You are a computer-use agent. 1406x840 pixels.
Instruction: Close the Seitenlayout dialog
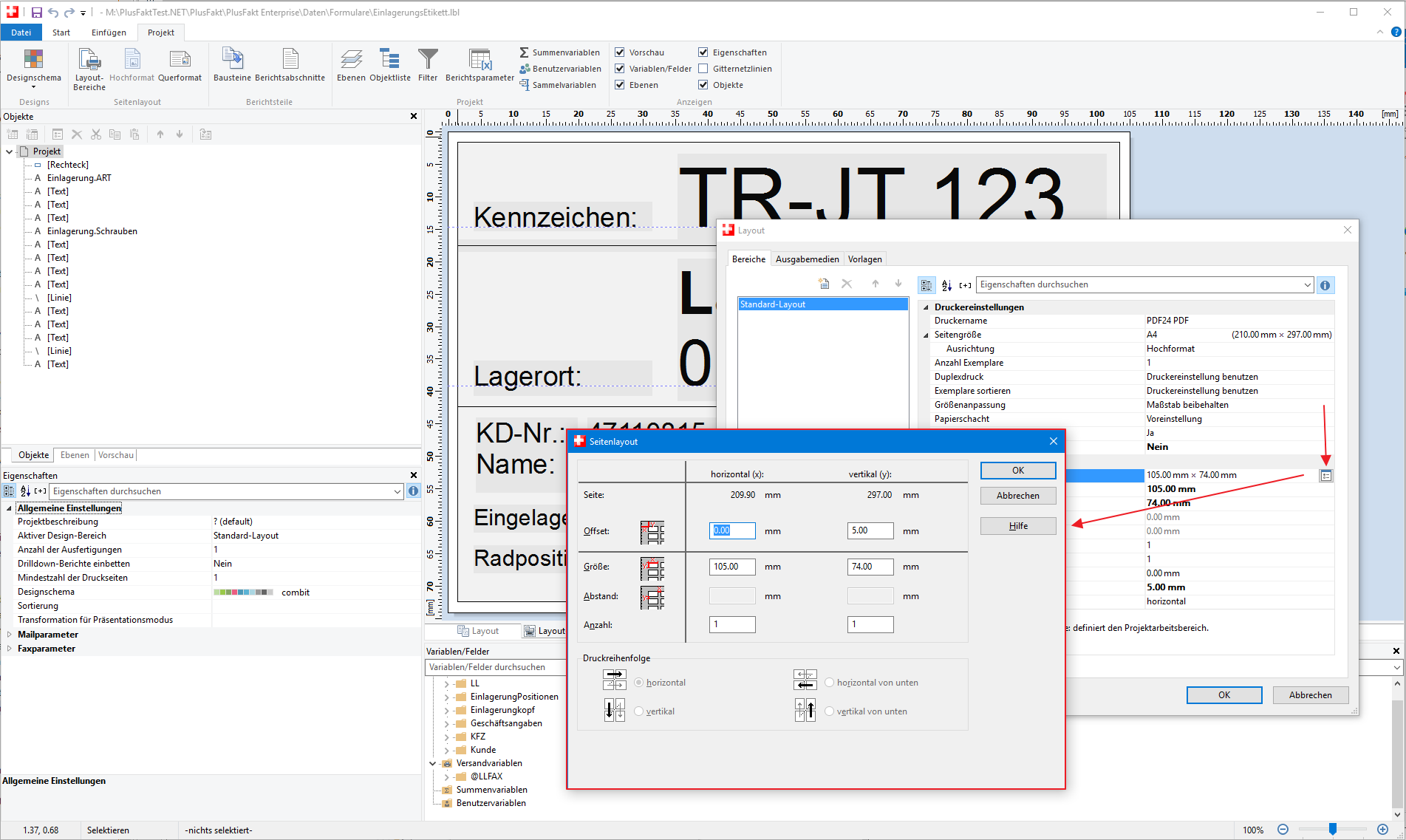coord(1054,441)
